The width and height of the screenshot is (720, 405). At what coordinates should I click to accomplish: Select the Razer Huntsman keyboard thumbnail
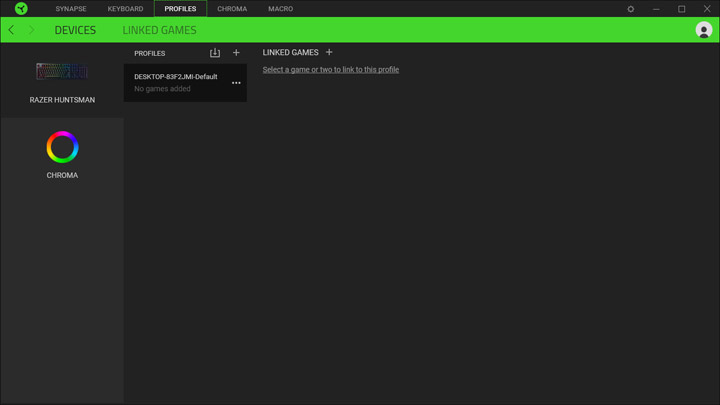62,71
